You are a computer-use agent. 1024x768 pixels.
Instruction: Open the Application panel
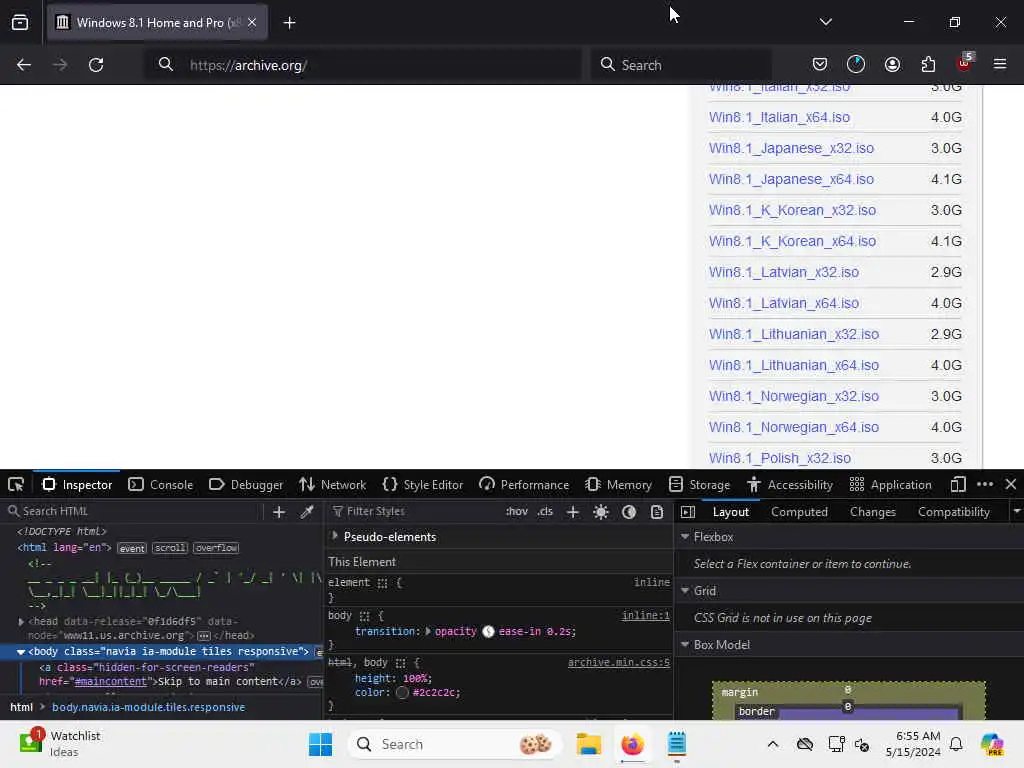pos(890,485)
